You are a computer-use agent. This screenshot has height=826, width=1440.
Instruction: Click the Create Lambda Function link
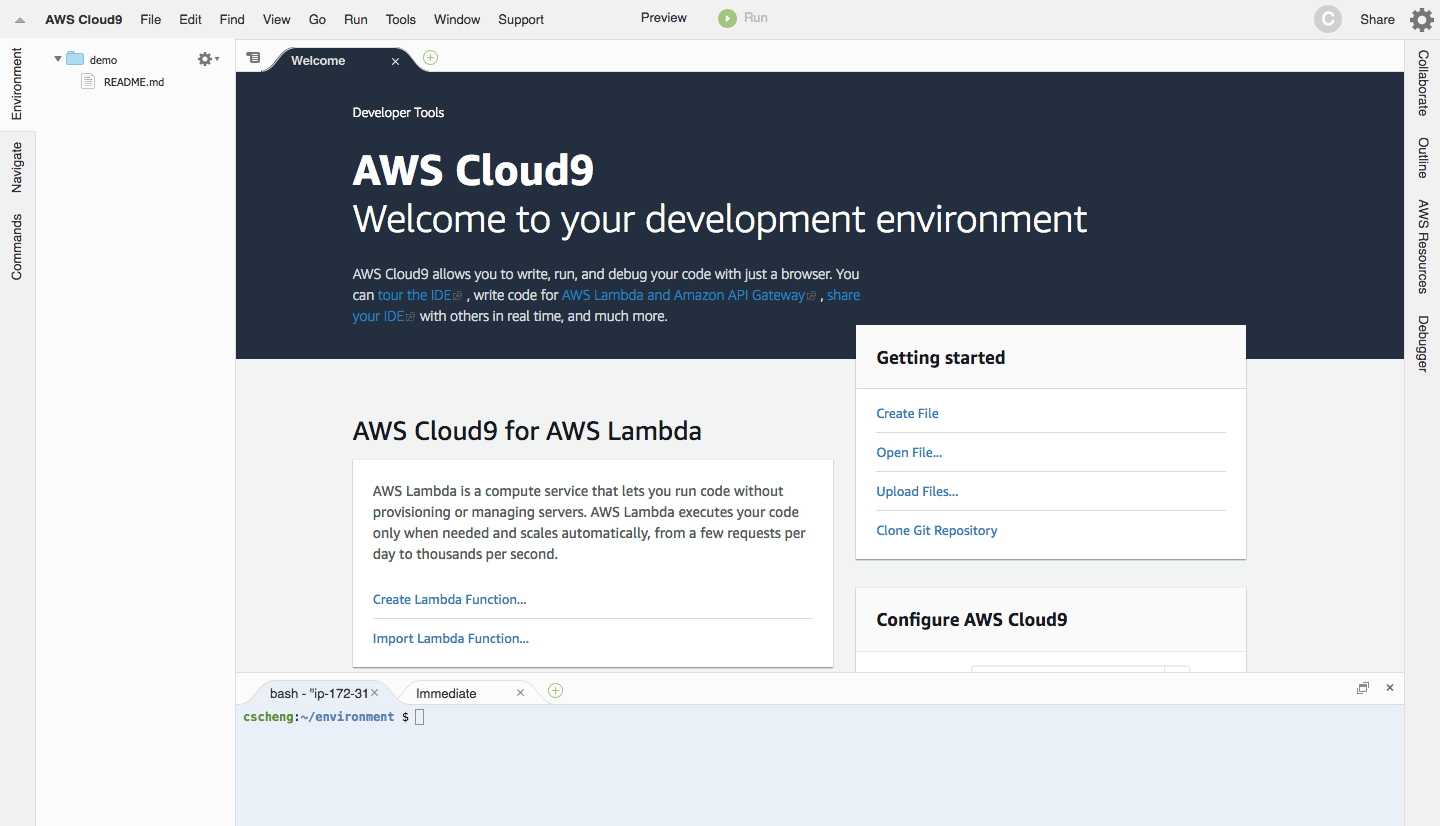coord(449,599)
